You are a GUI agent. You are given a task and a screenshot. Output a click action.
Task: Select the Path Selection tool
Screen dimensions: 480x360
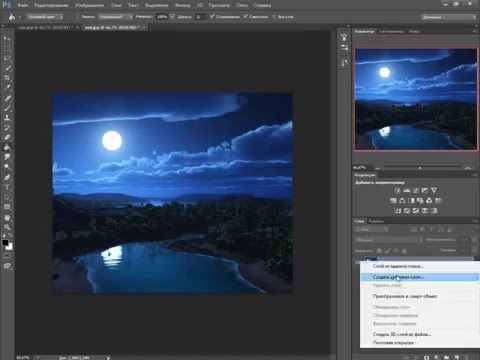coord(7,197)
